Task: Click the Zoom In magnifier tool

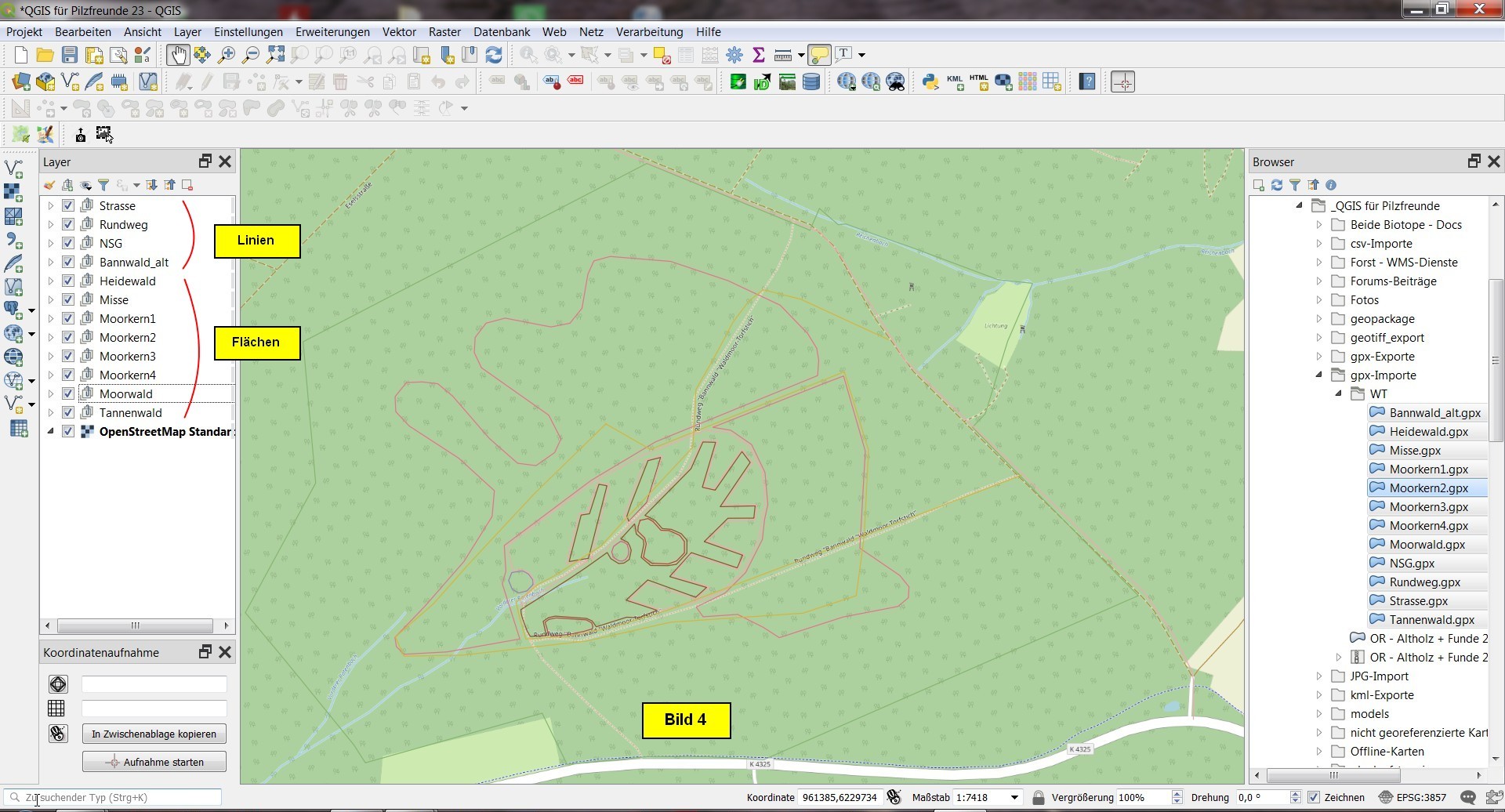Action: [227, 55]
